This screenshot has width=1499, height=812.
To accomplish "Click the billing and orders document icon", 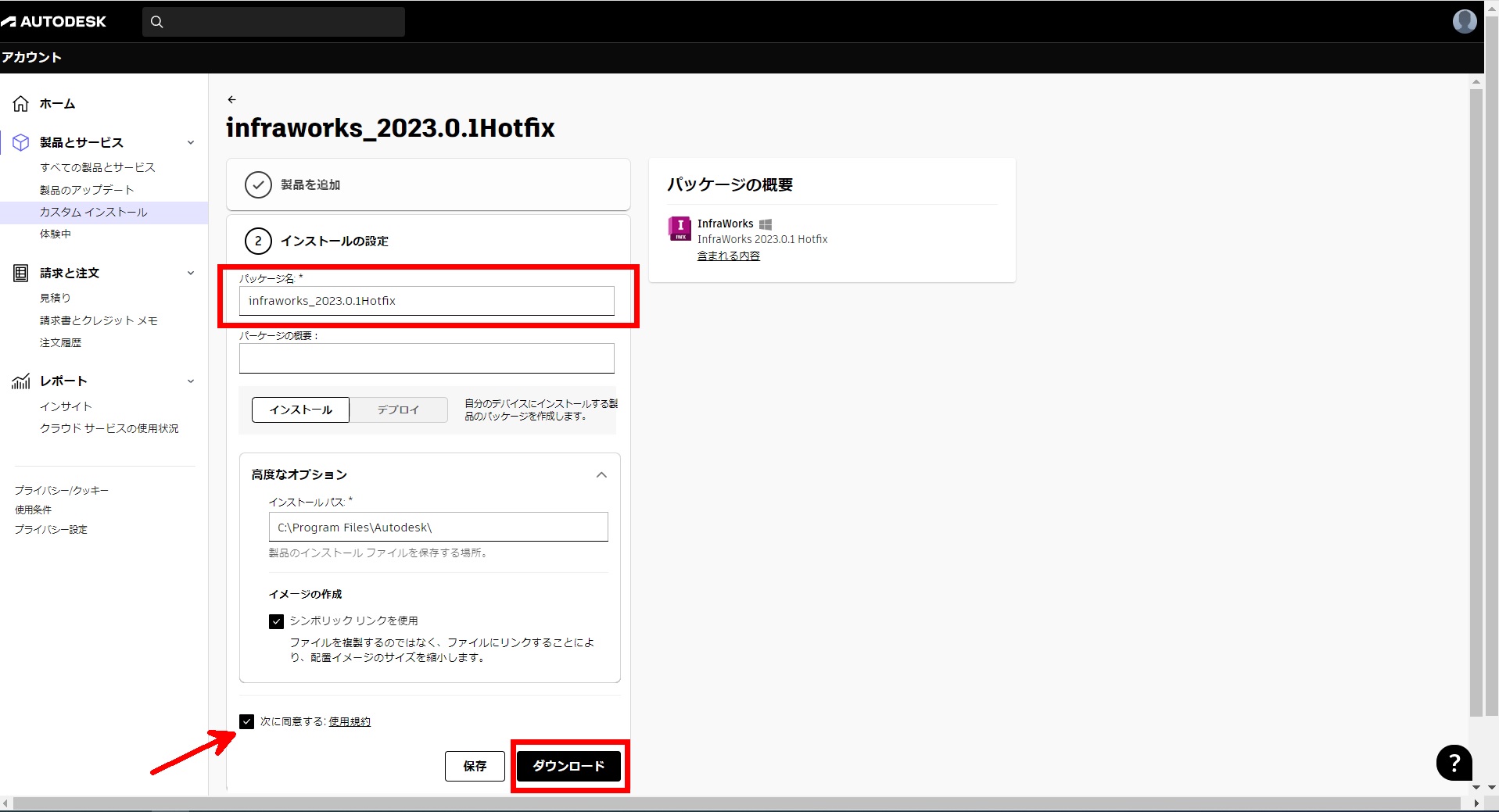I will click(21, 273).
